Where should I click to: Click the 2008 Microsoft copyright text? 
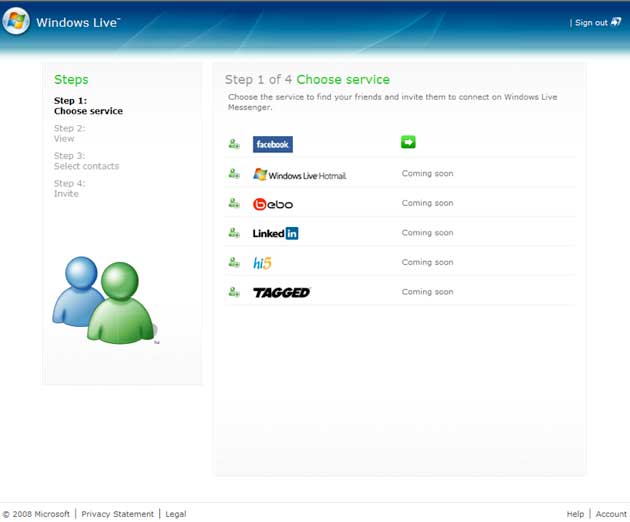tap(36, 514)
